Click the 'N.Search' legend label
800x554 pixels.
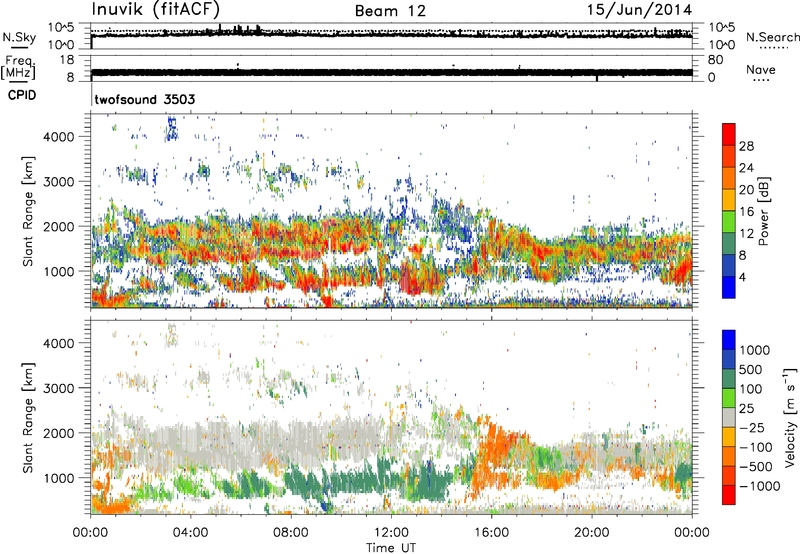coord(772,37)
